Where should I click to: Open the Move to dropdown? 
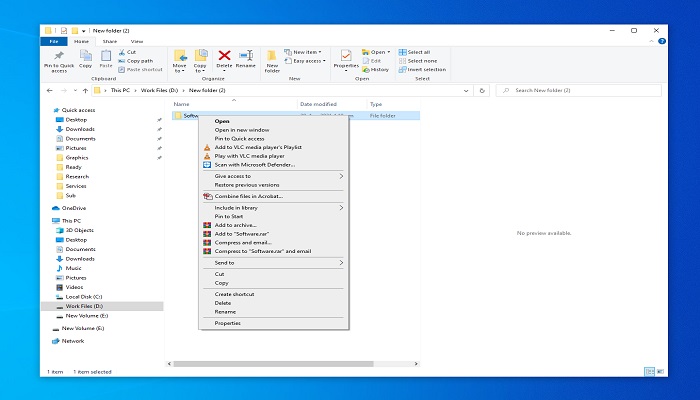(x=180, y=60)
